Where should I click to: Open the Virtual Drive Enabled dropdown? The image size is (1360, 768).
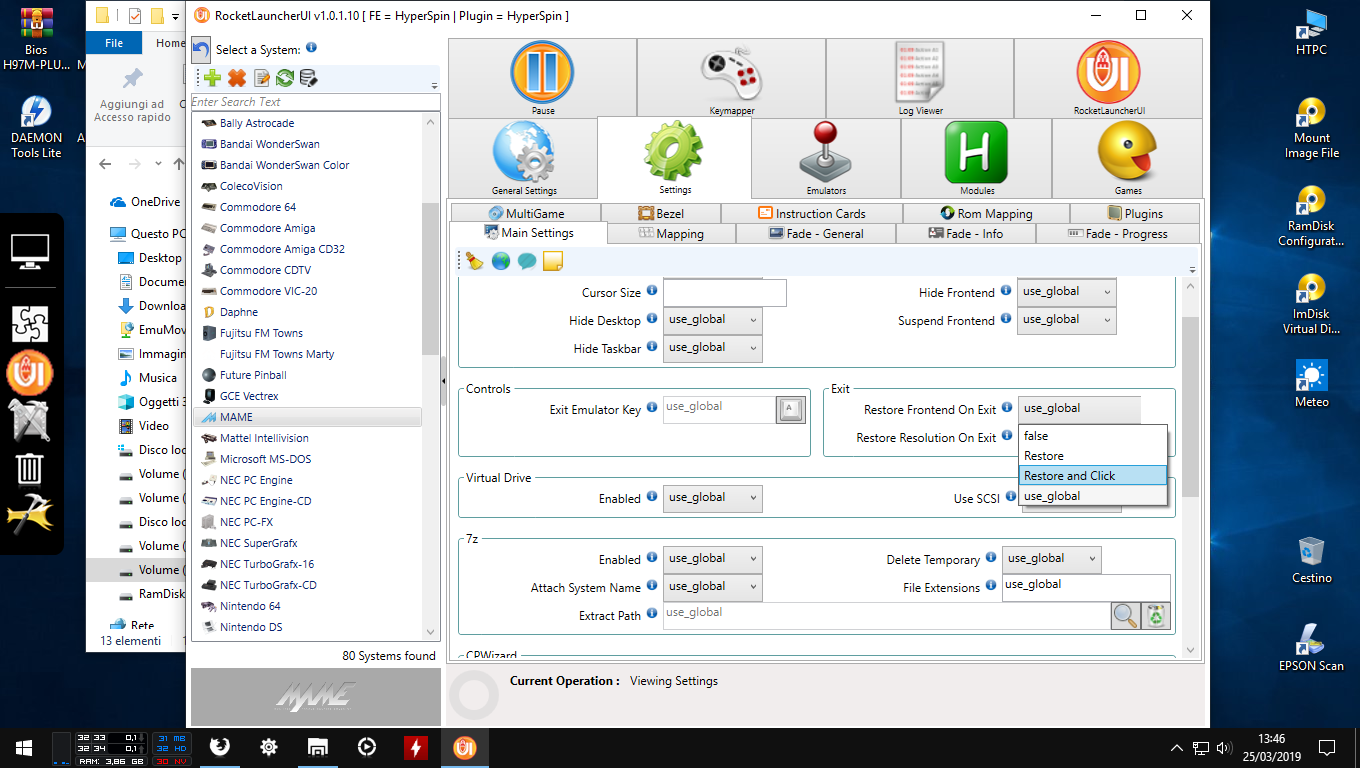[x=712, y=497]
